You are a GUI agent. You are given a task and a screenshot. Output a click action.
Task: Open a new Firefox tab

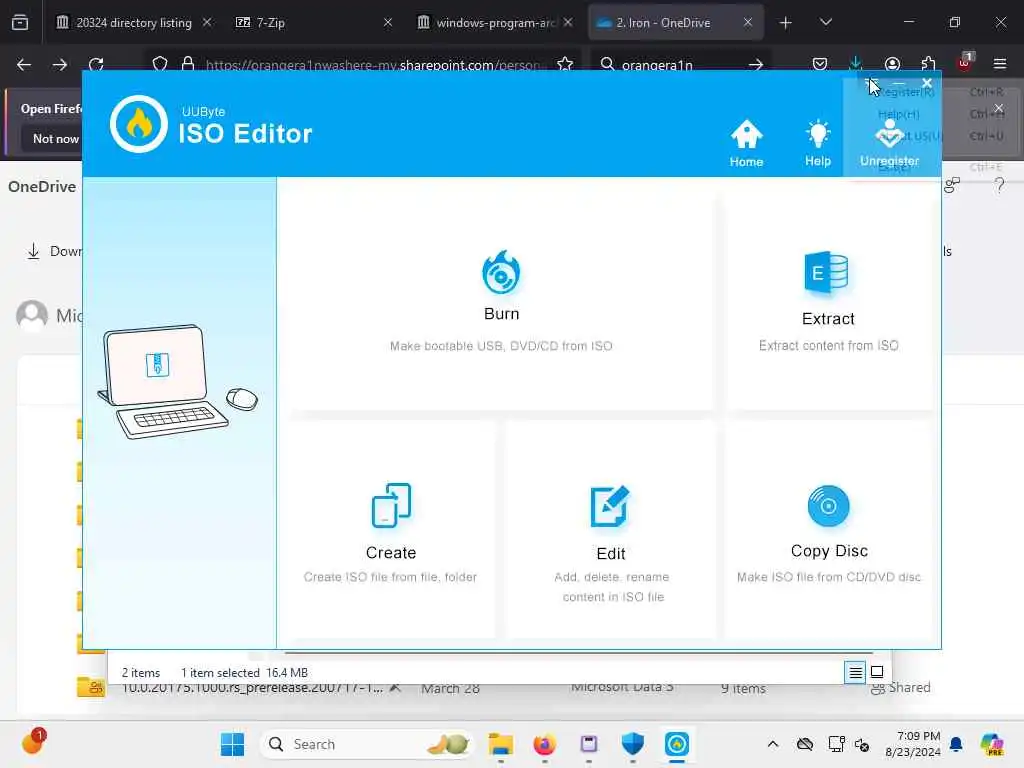click(x=786, y=23)
